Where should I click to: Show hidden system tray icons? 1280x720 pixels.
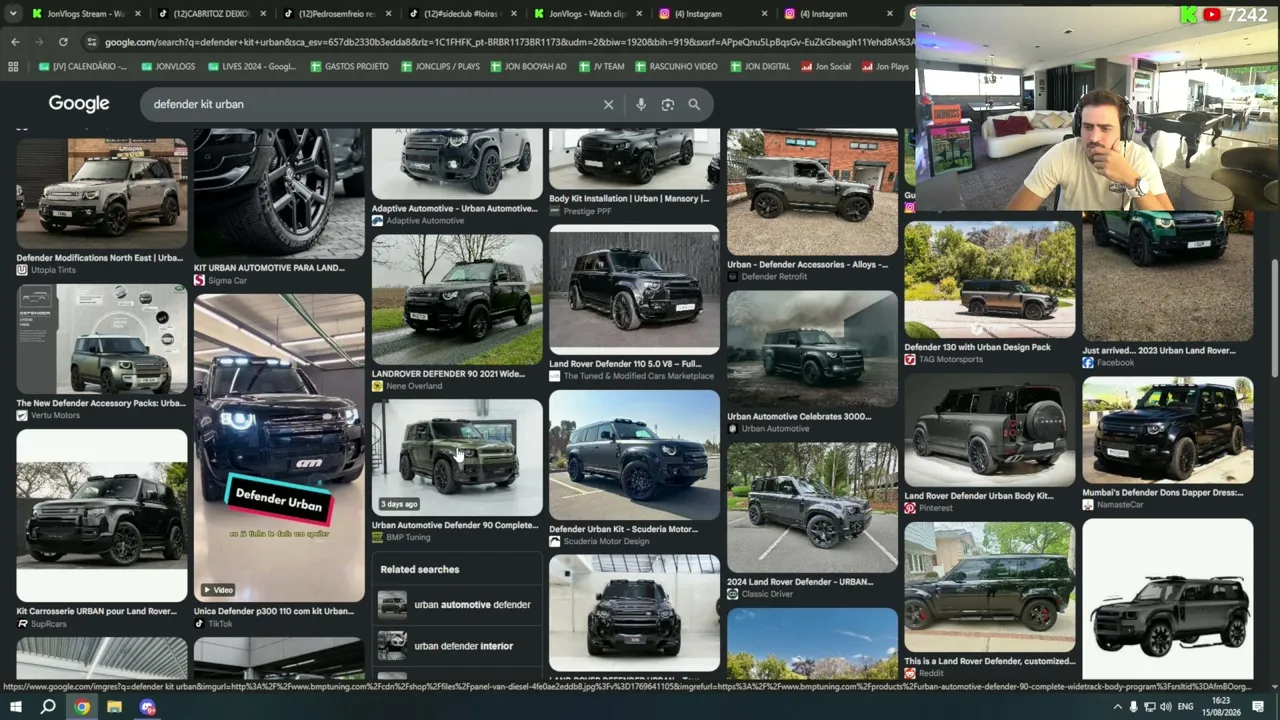(x=1116, y=707)
